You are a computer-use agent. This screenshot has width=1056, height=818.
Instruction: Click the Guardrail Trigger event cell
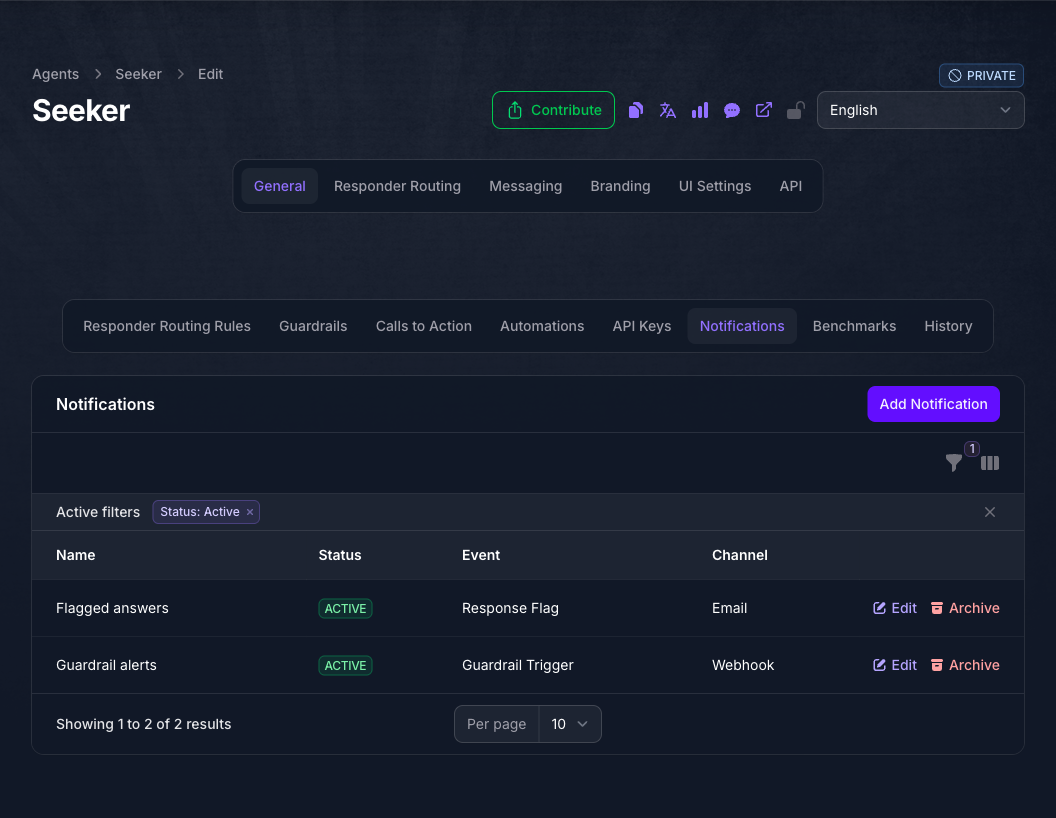tap(517, 666)
